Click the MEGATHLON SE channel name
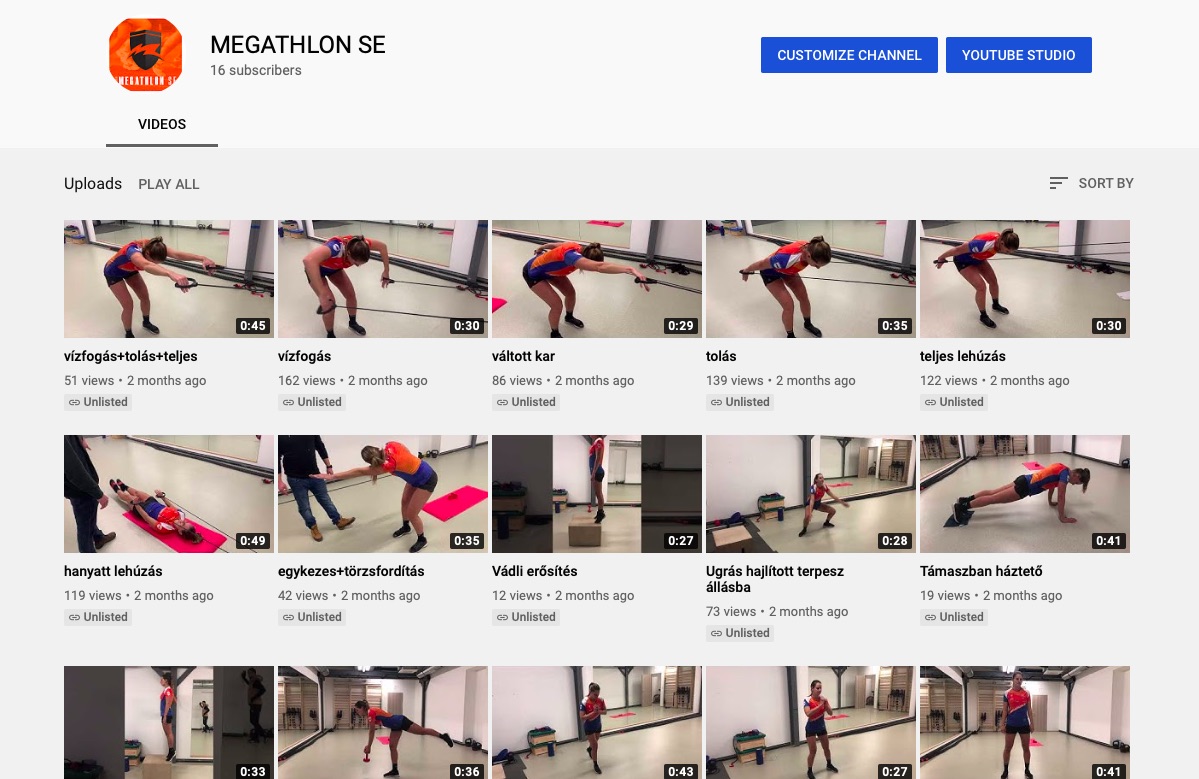 click(298, 44)
